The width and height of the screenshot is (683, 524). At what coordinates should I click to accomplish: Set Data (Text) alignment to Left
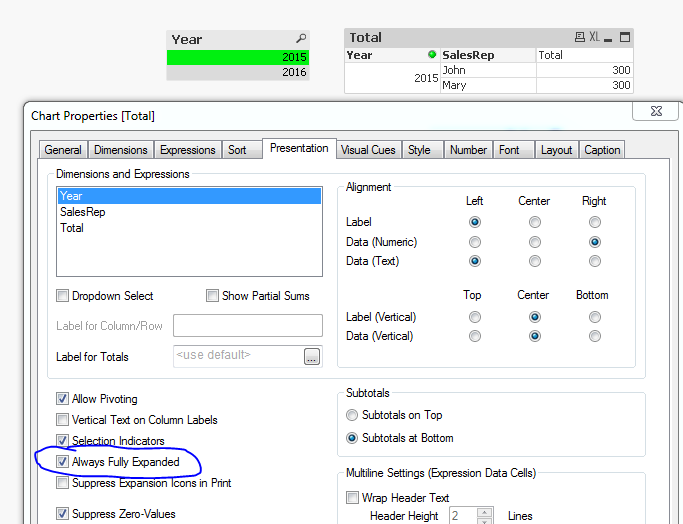pos(475,261)
